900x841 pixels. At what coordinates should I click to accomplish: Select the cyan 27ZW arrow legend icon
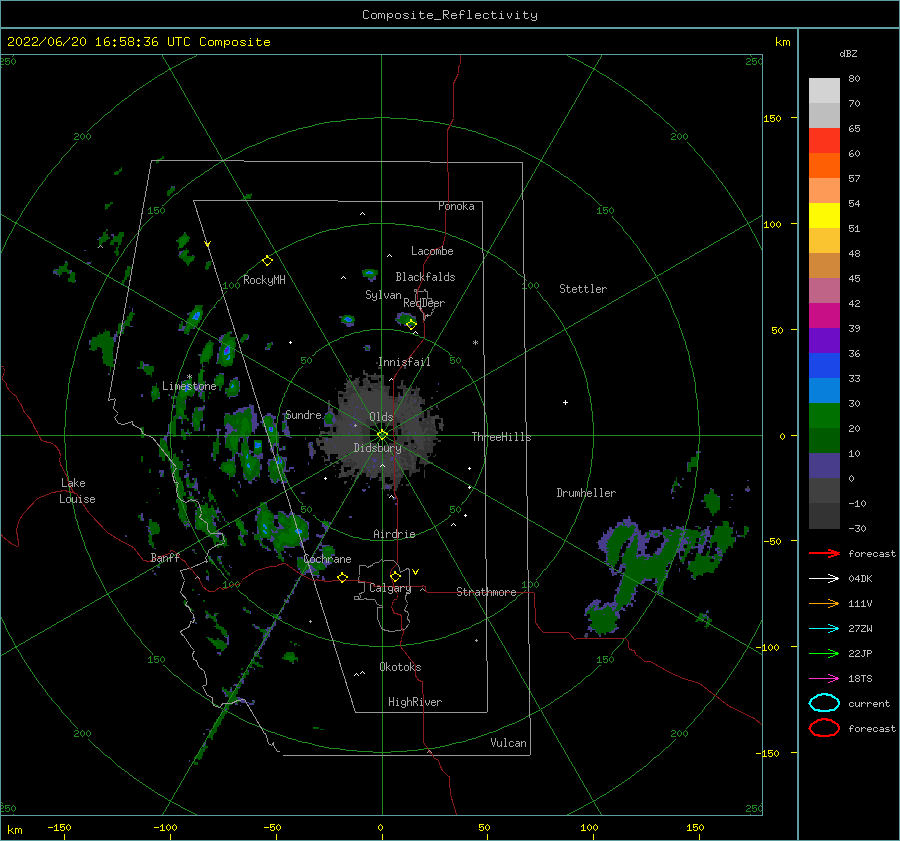[824, 629]
